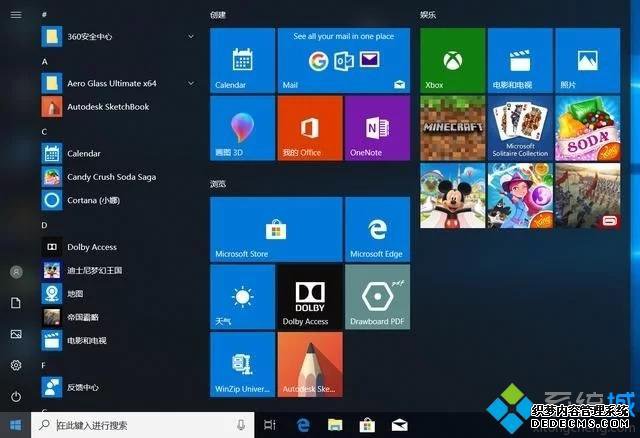Open the Microsoft Store tile
Screen dimensions: 640x438
[x=276, y=229]
